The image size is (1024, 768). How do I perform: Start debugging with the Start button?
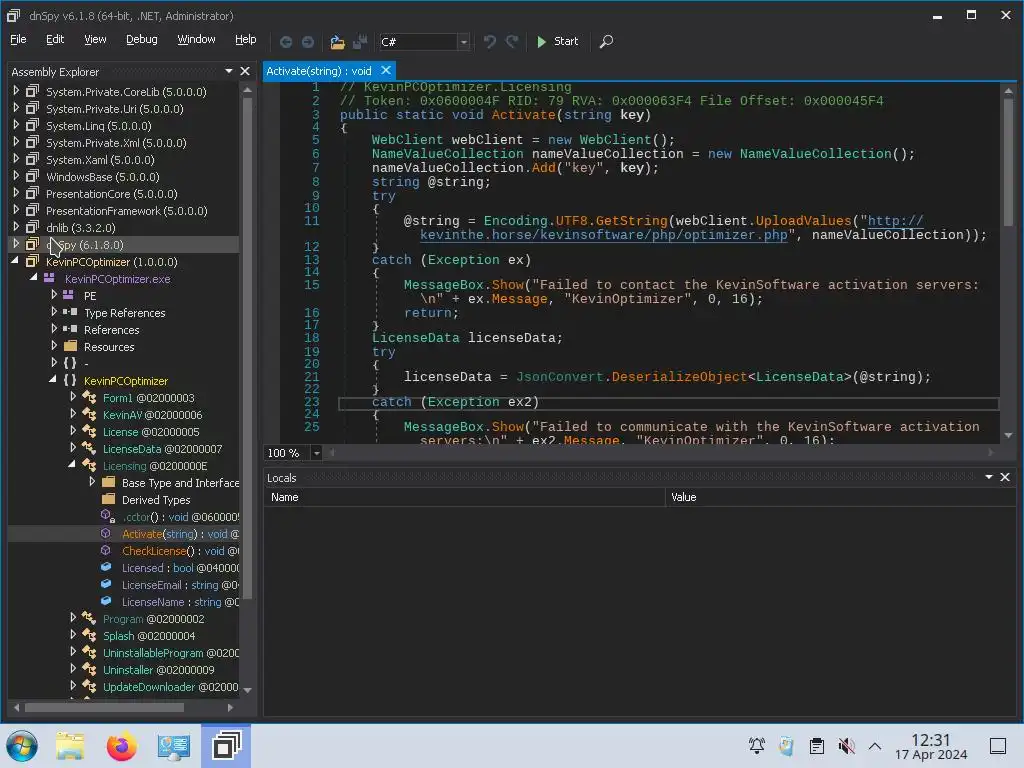557,42
